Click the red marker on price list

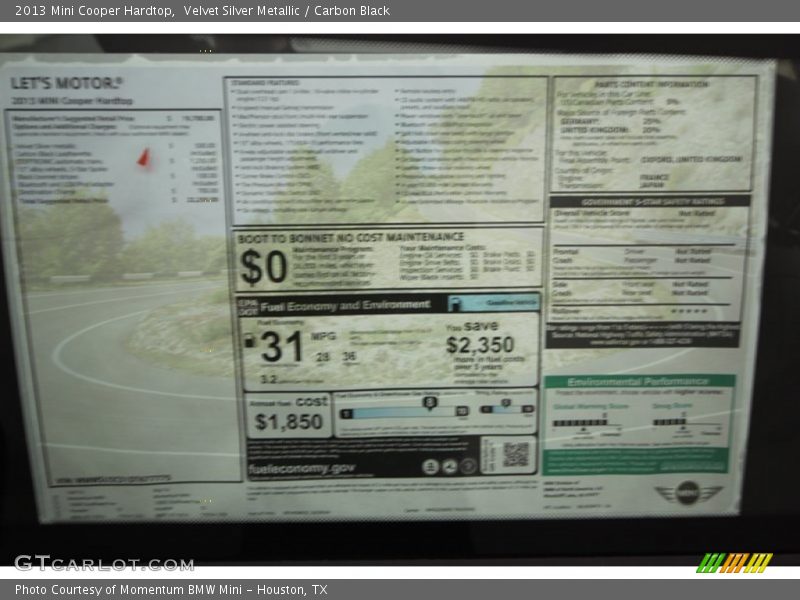pos(143,157)
